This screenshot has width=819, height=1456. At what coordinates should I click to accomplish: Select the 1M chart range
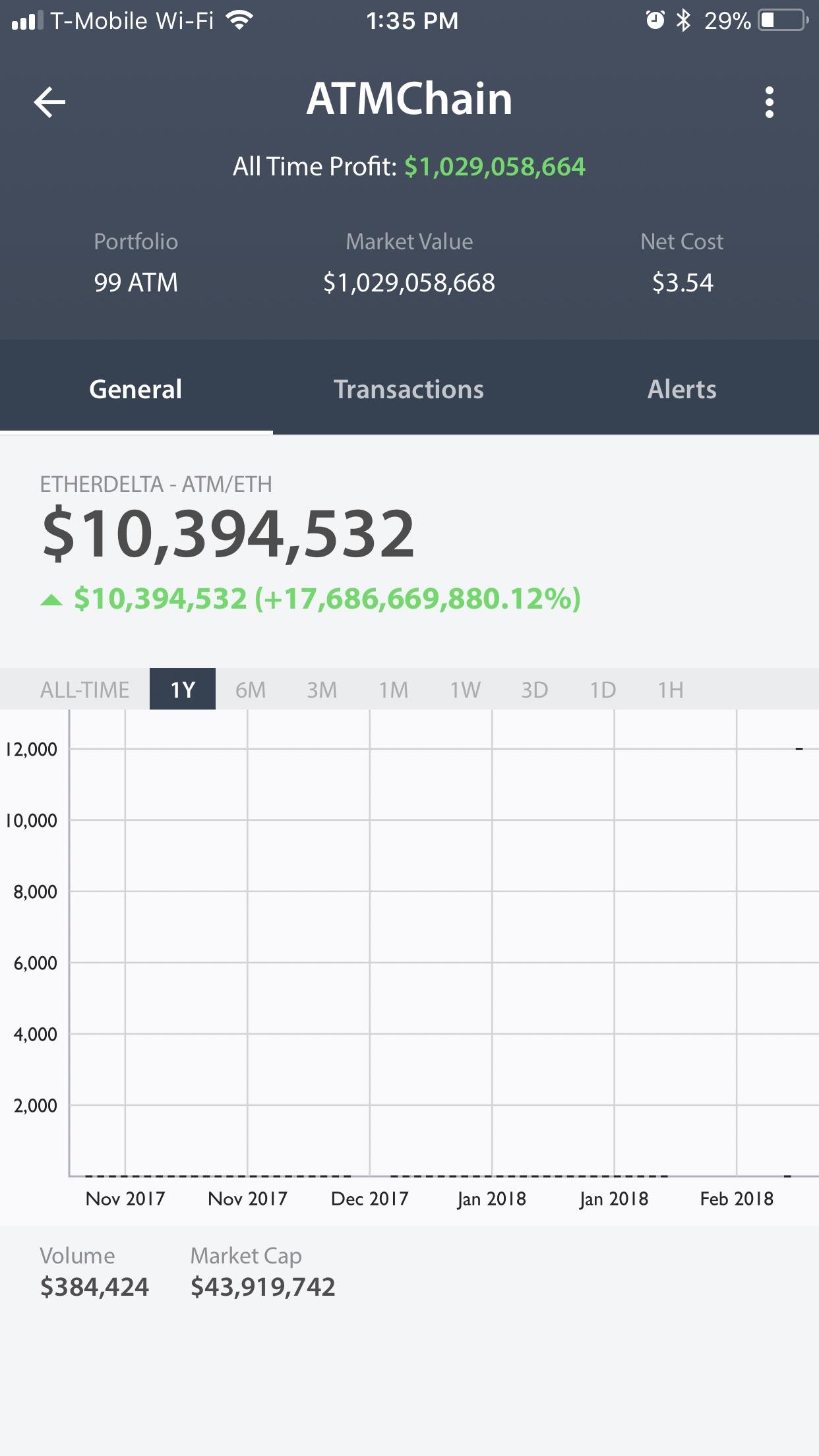394,690
